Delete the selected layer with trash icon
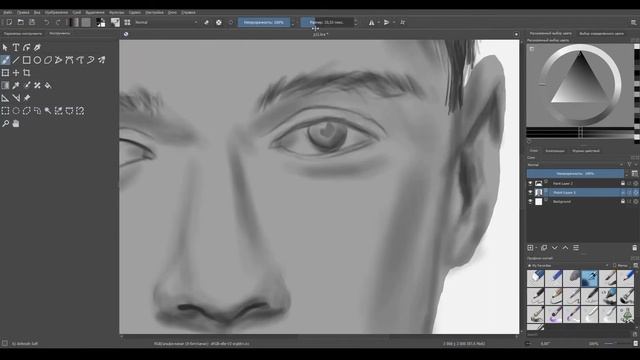 tap(634, 248)
